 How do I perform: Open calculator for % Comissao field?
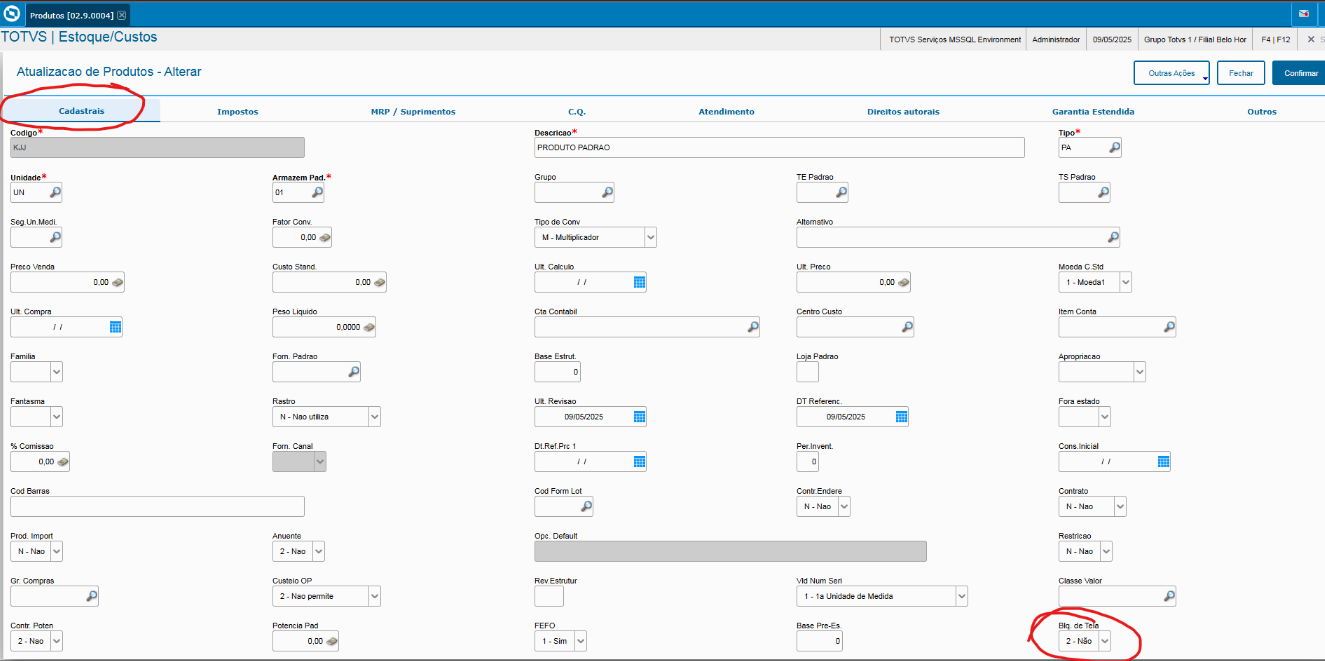62,462
